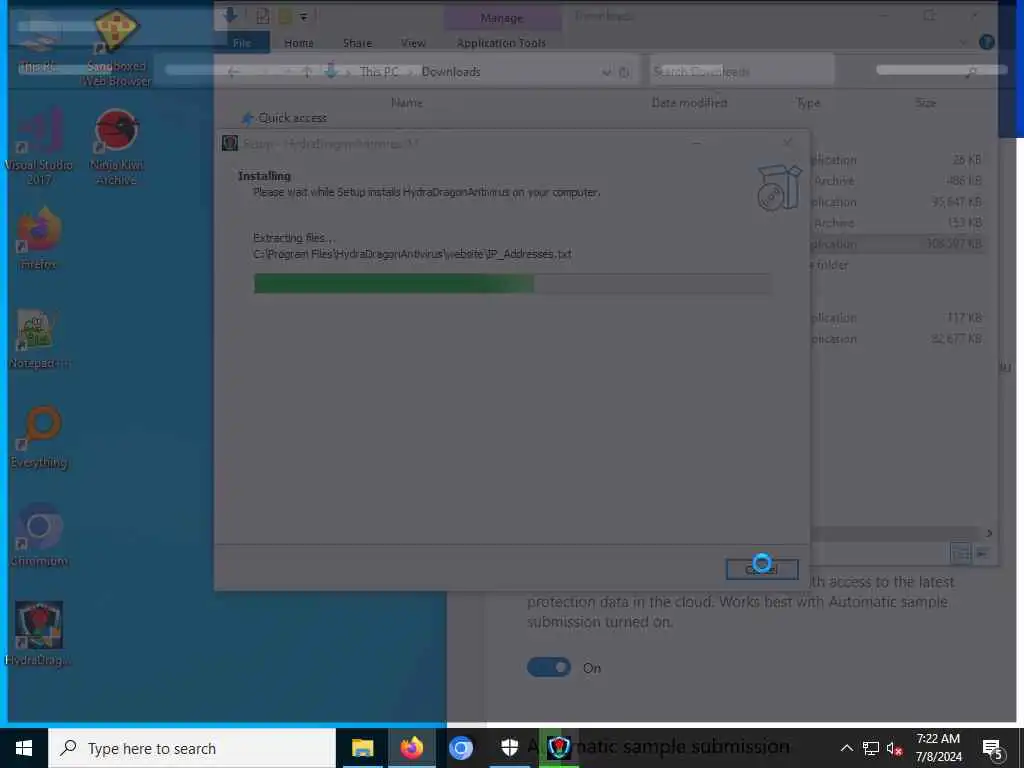1024x768 pixels.
Task: Sort files by the Type column
Action: click(808, 103)
